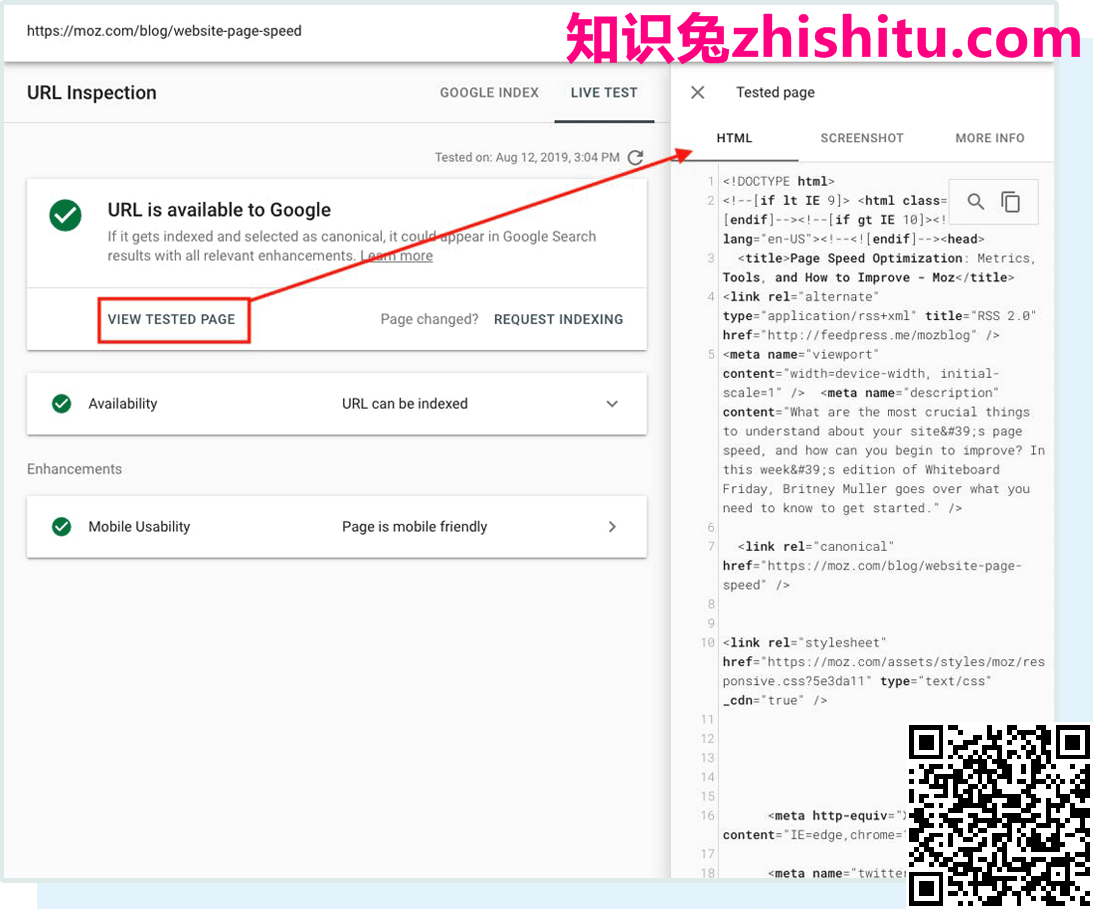Open search in HTML code panel

click(x=976, y=201)
